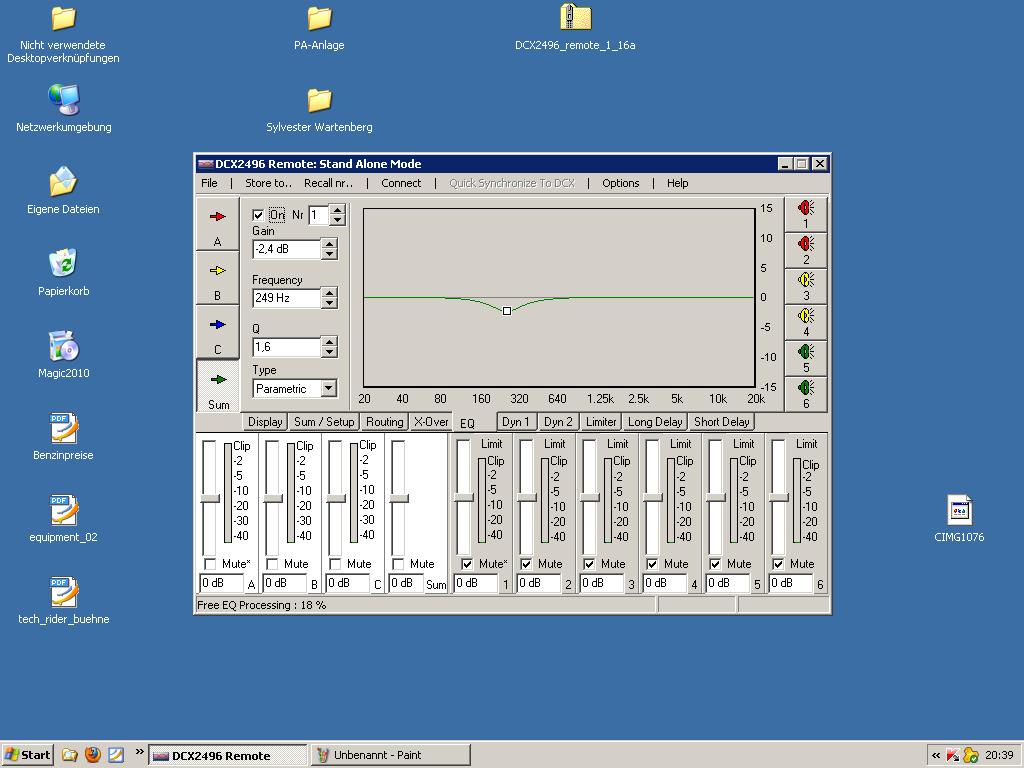Viewport: 1024px width, 768px height.
Task: Click the Frequency value field
Action: (287, 298)
